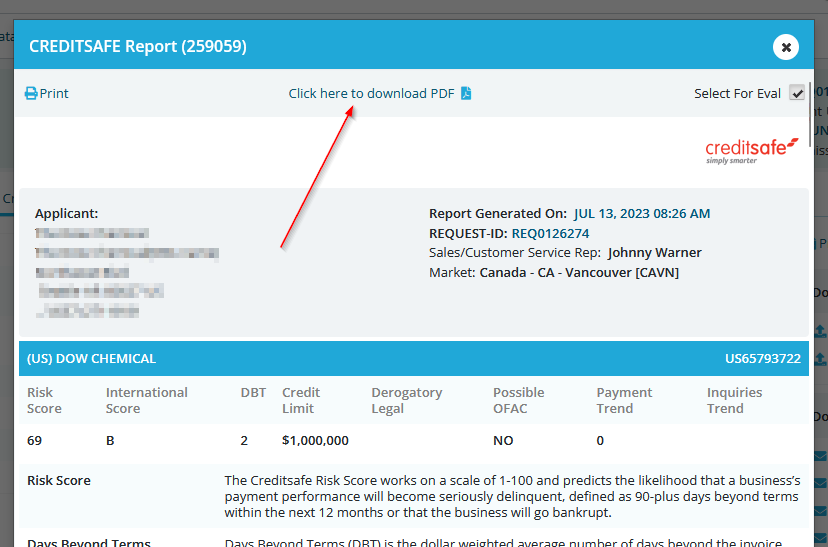Click the Payment Trend column header
Image resolution: width=828 pixels, height=547 pixels.
(624, 400)
